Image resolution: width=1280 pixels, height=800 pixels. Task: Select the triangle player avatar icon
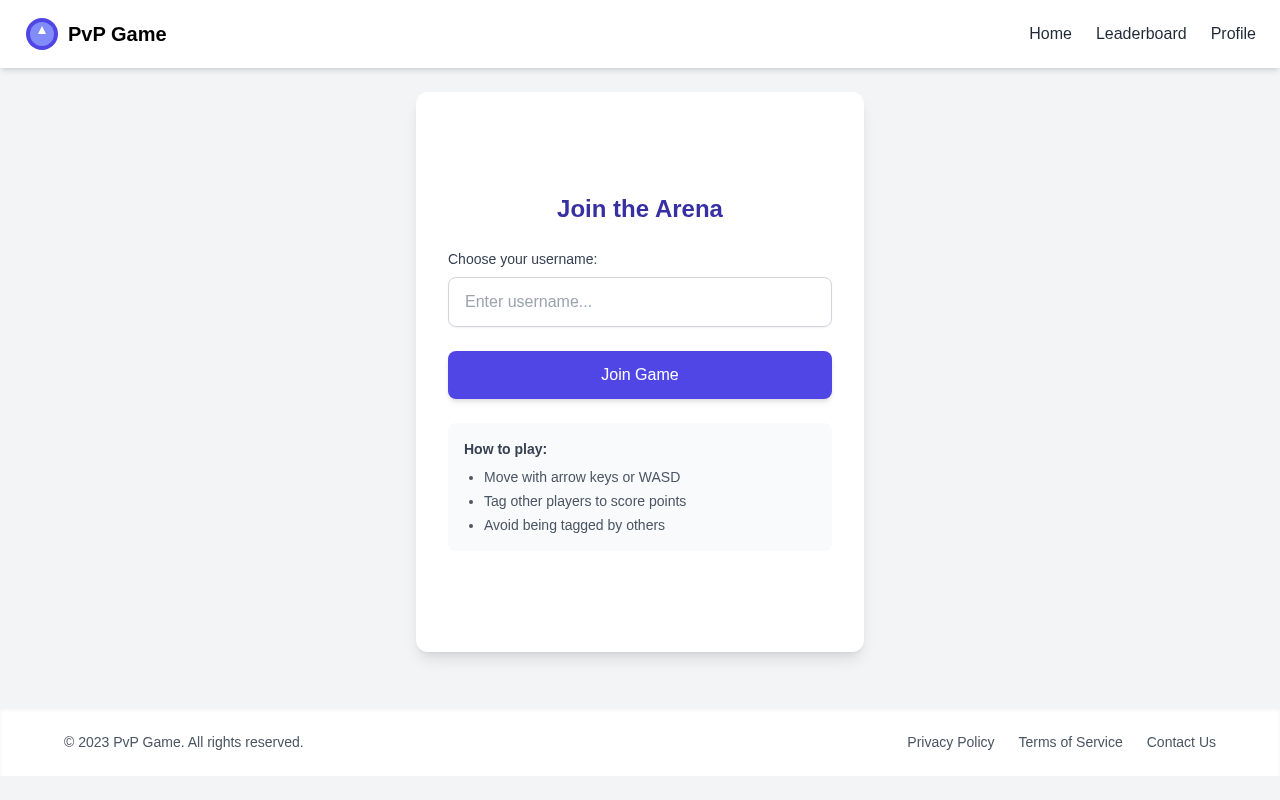coord(41,32)
